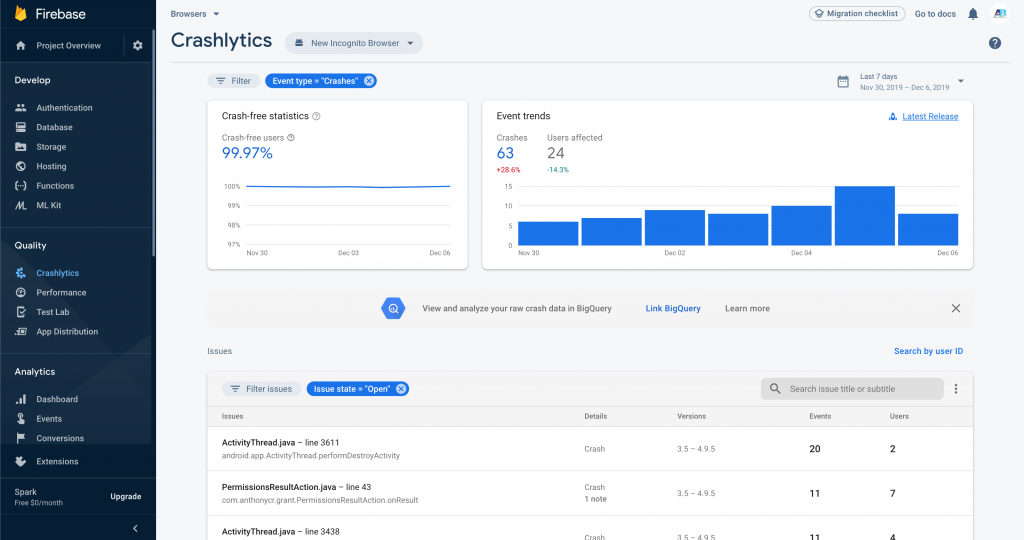Remove the Event type Crashes filter chip
This screenshot has width=1024, height=540.
coord(369,81)
